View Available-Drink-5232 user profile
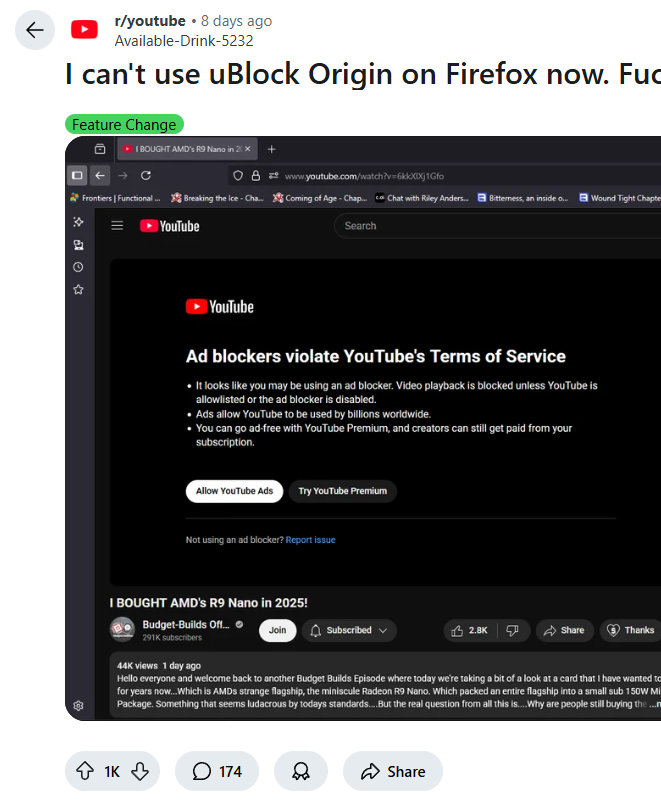 click(184, 41)
